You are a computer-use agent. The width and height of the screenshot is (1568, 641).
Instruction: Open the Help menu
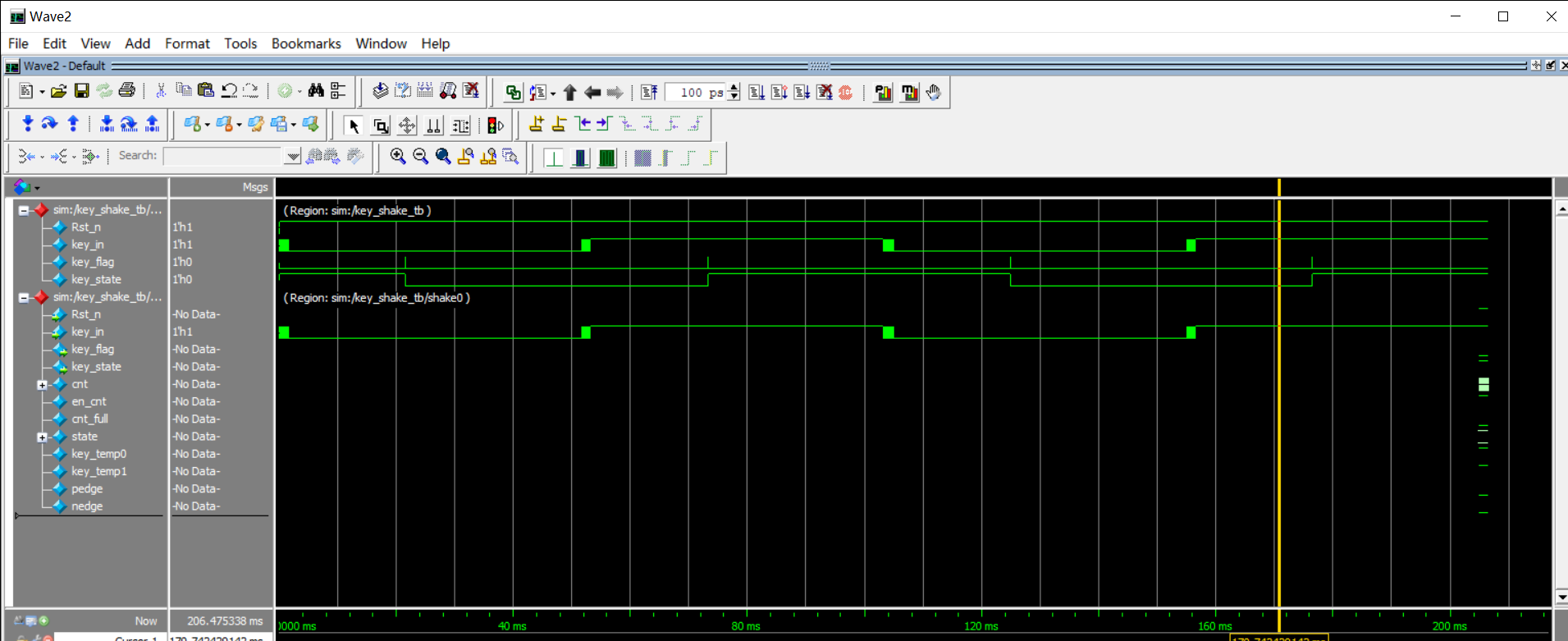coord(436,43)
